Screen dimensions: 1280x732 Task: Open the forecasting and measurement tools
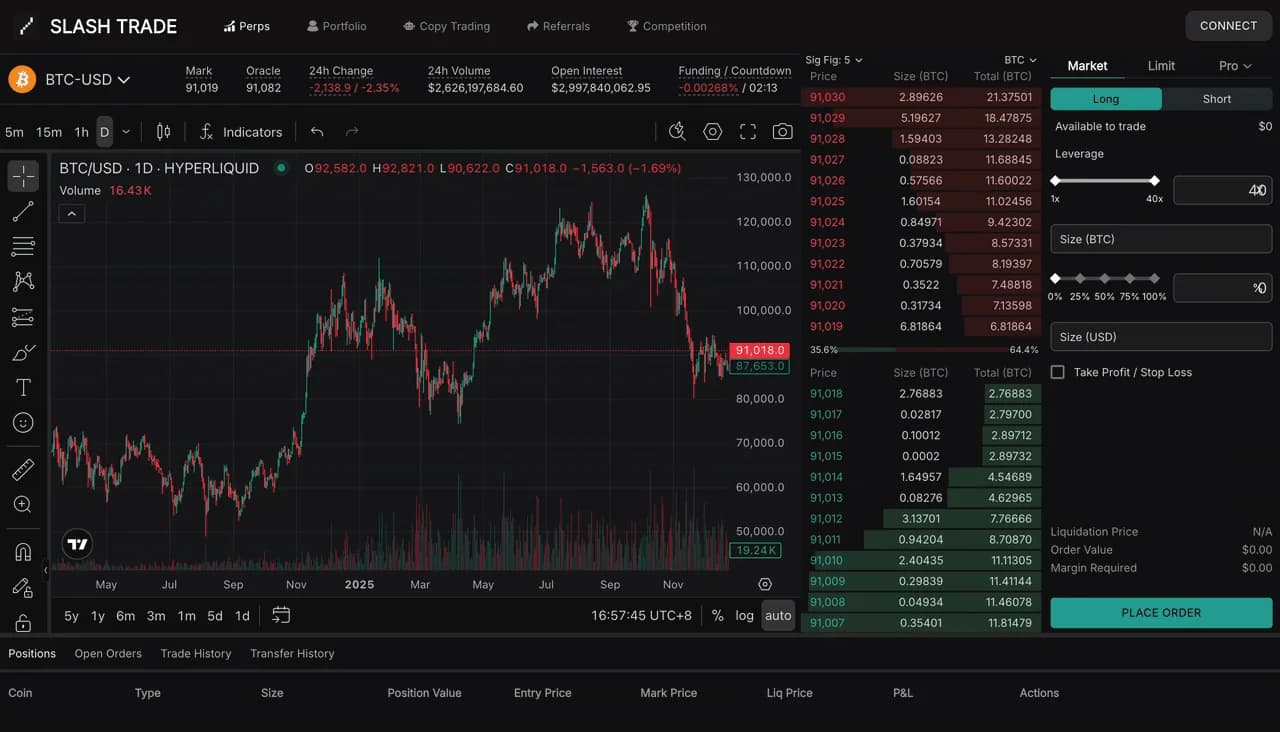(23, 317)
